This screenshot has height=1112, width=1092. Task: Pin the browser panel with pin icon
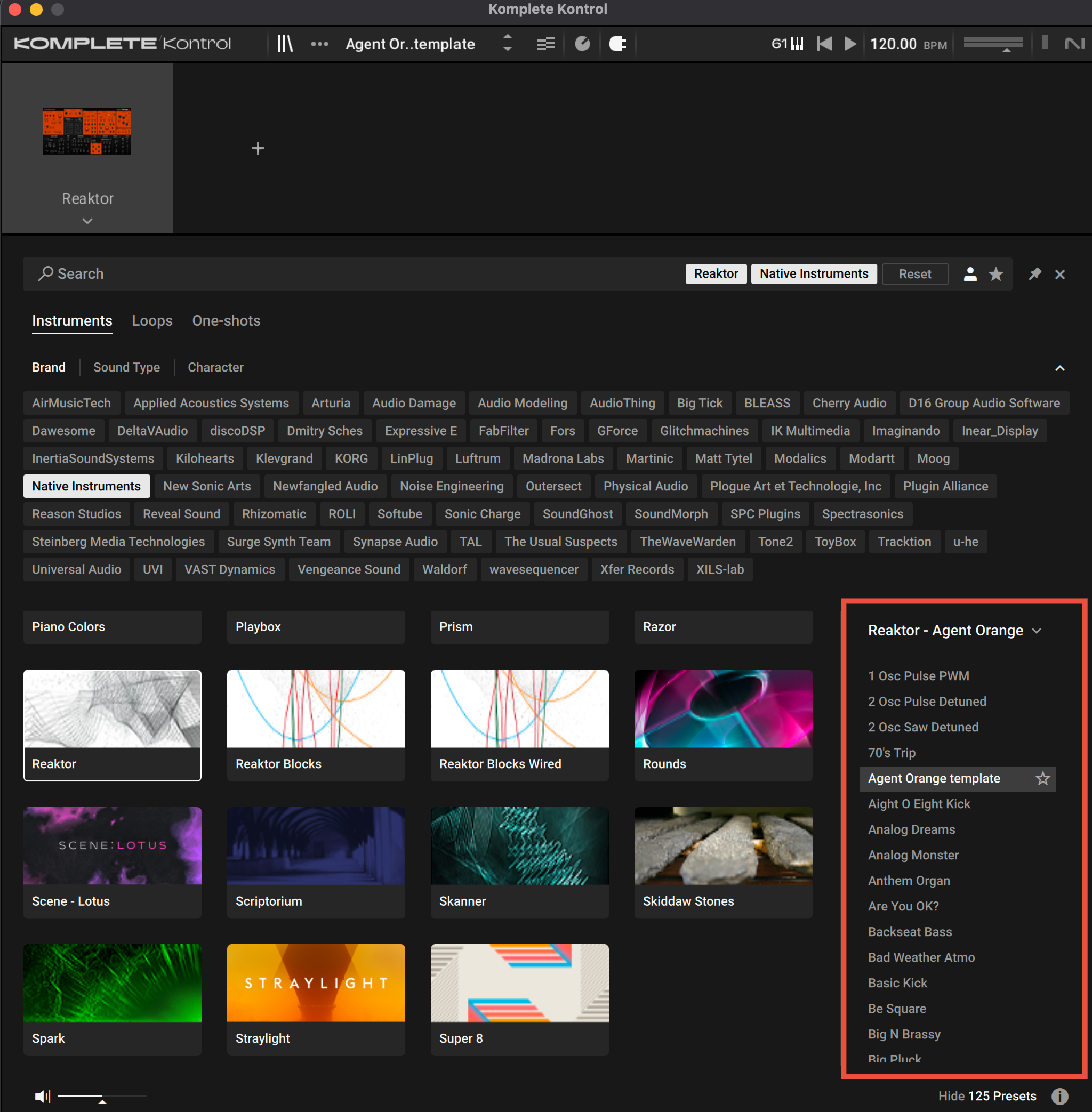coord(1034,274)
